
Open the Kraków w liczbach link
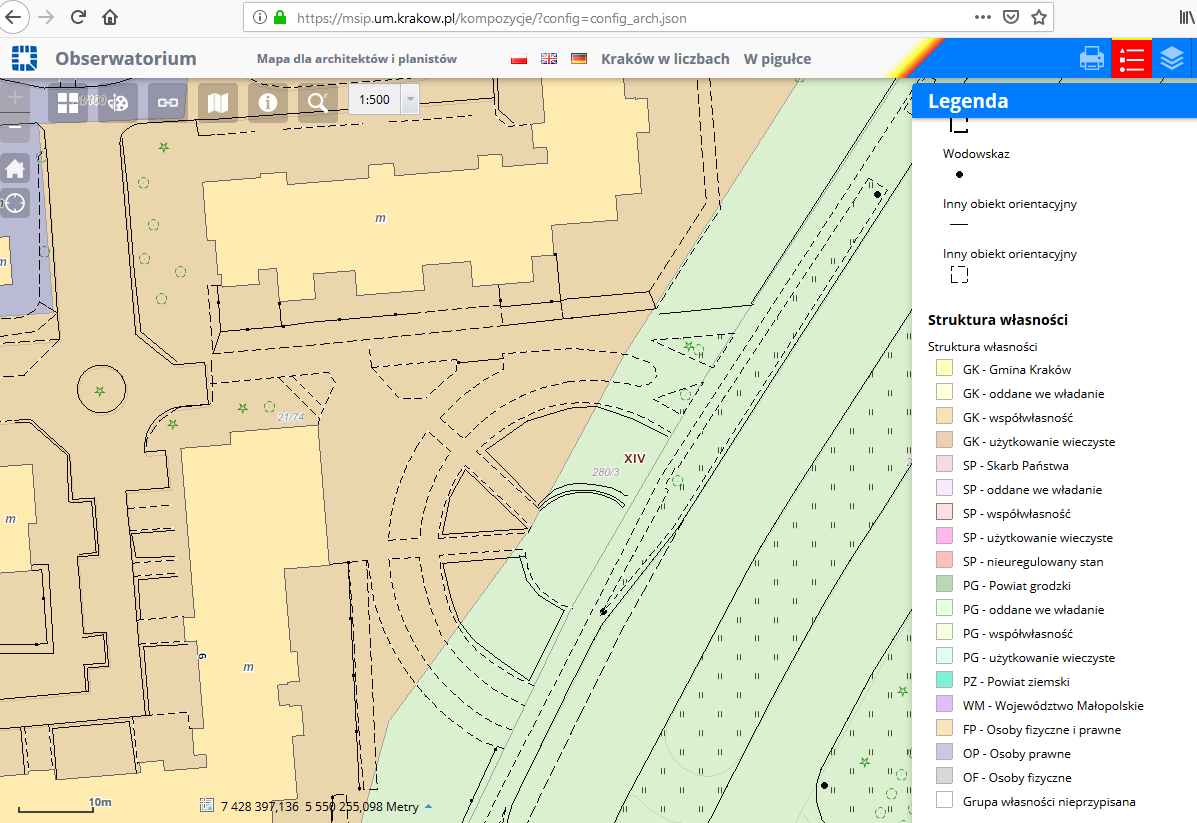coord(665,59)
